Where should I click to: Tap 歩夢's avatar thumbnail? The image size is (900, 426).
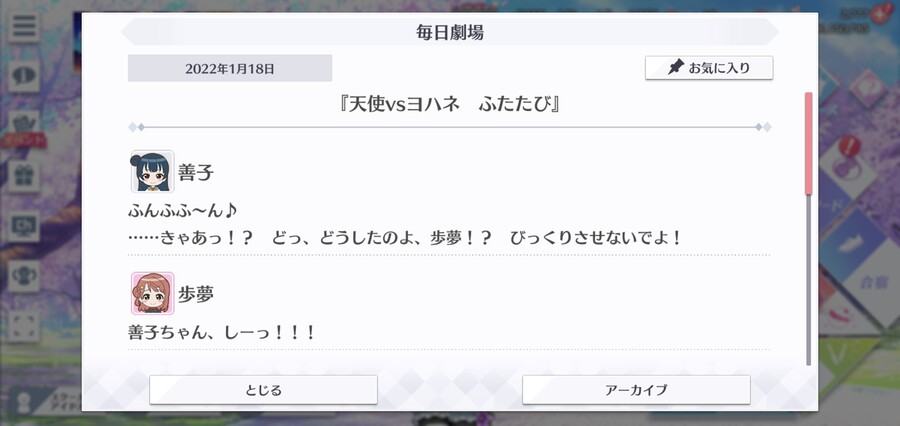152,293
